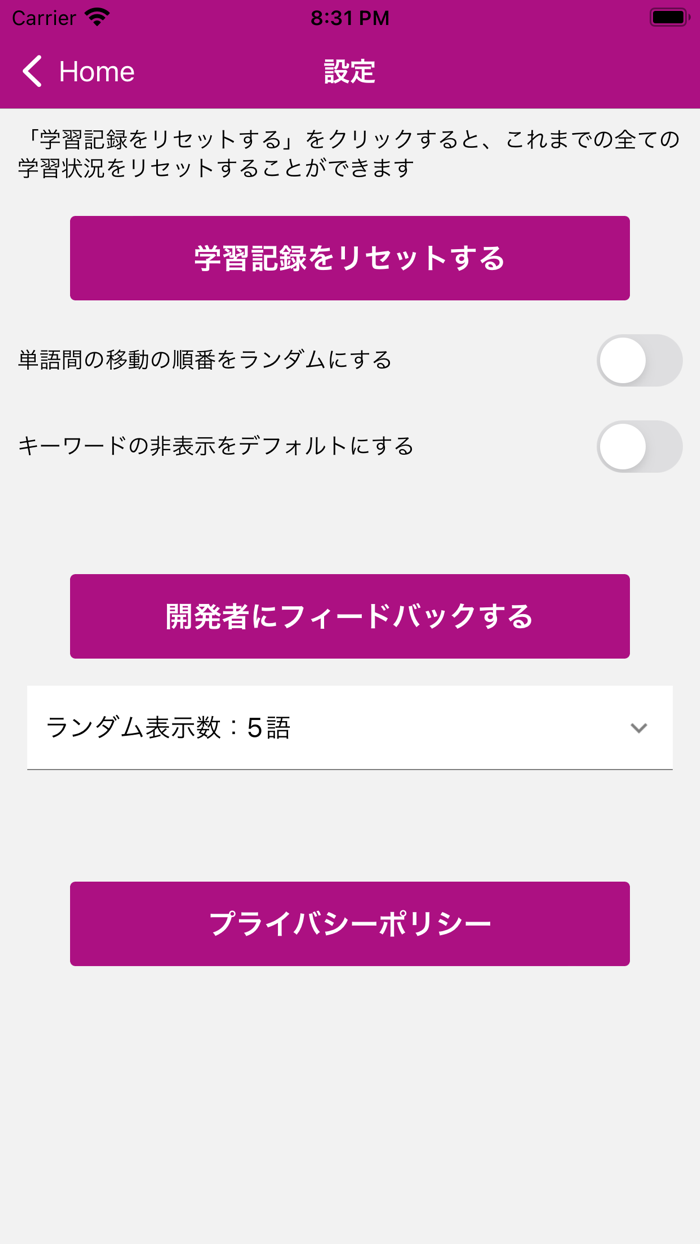The image size is (700, 1244).
Task: Tap 開発者にフィードバックする button
Action: 349,616
